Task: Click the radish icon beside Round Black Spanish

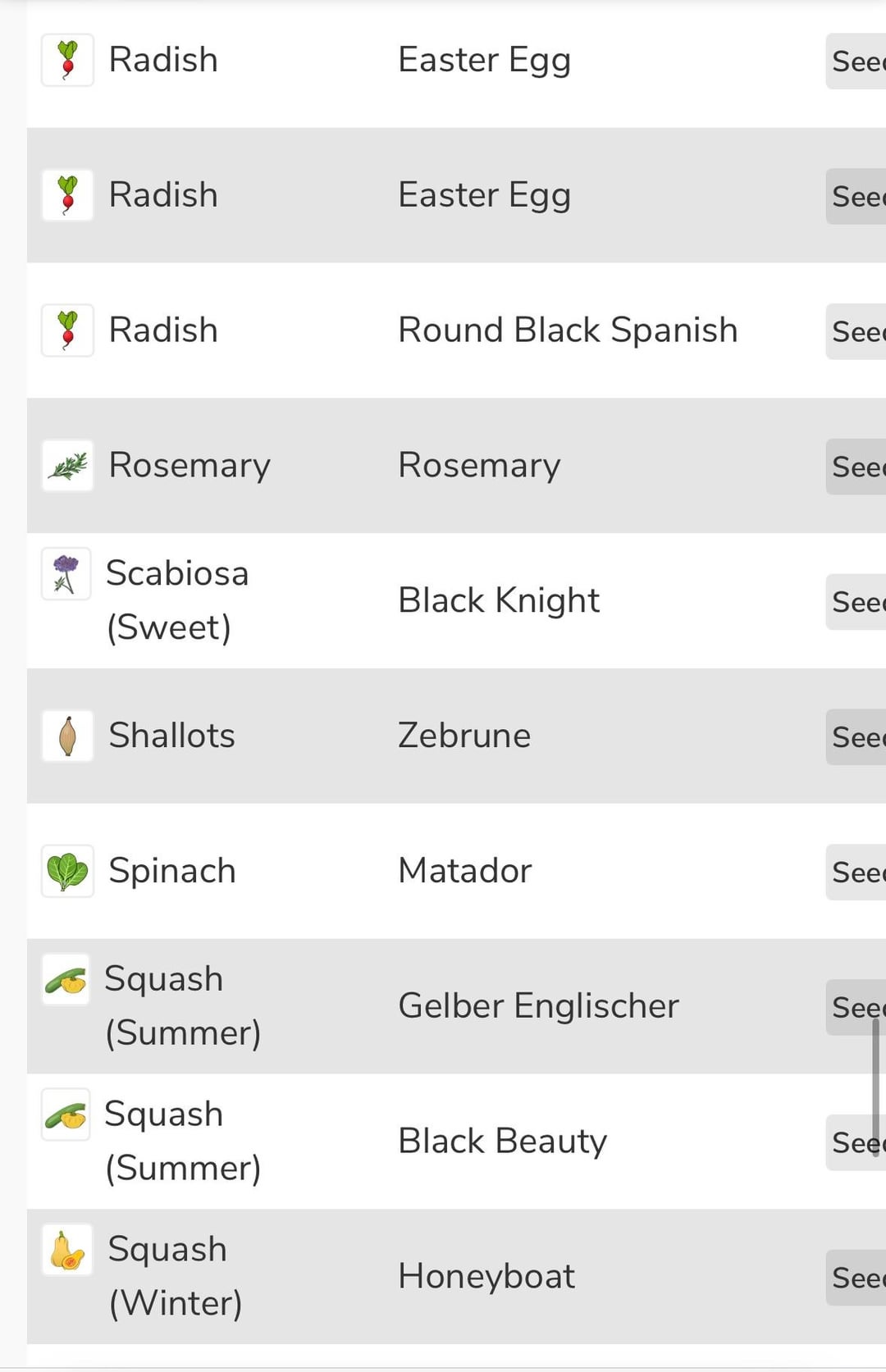Action: point(67,330)
